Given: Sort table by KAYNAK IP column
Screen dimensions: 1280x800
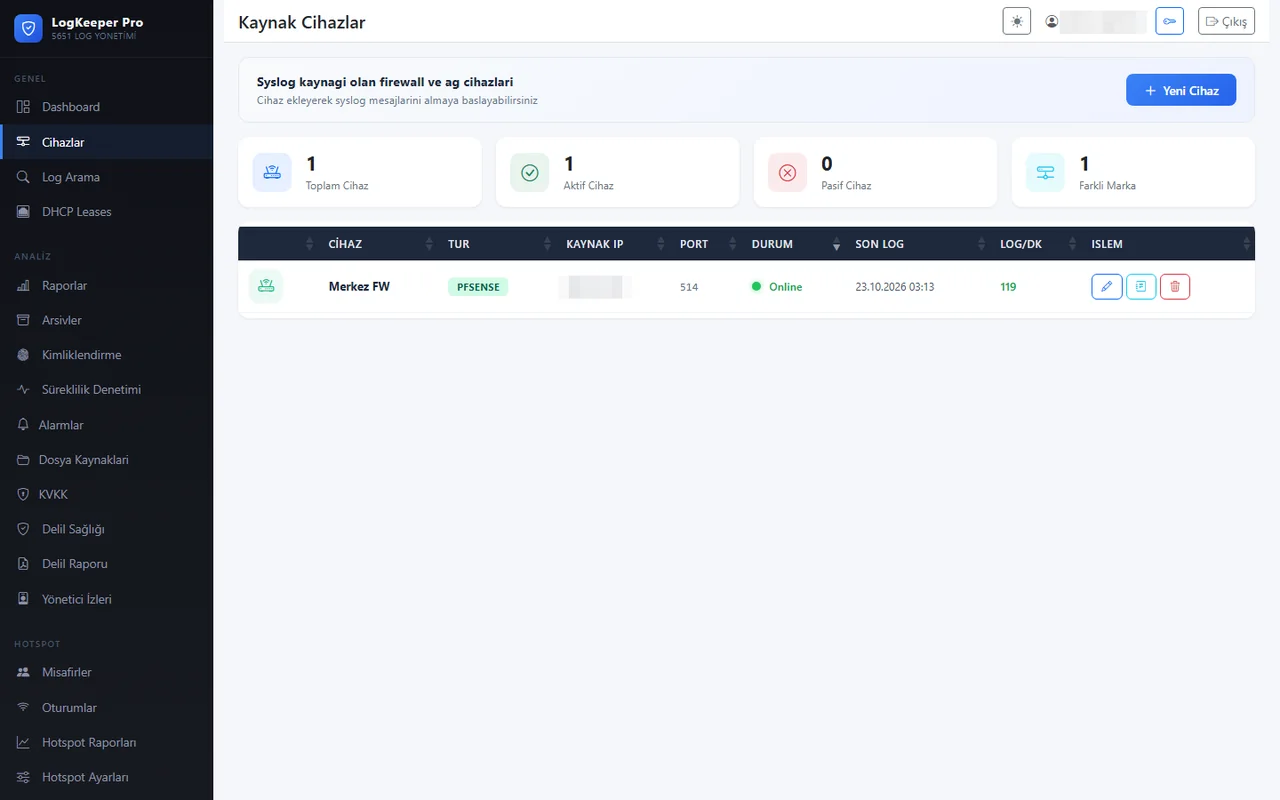Looking at the screenshot, I should pos(613,244).
